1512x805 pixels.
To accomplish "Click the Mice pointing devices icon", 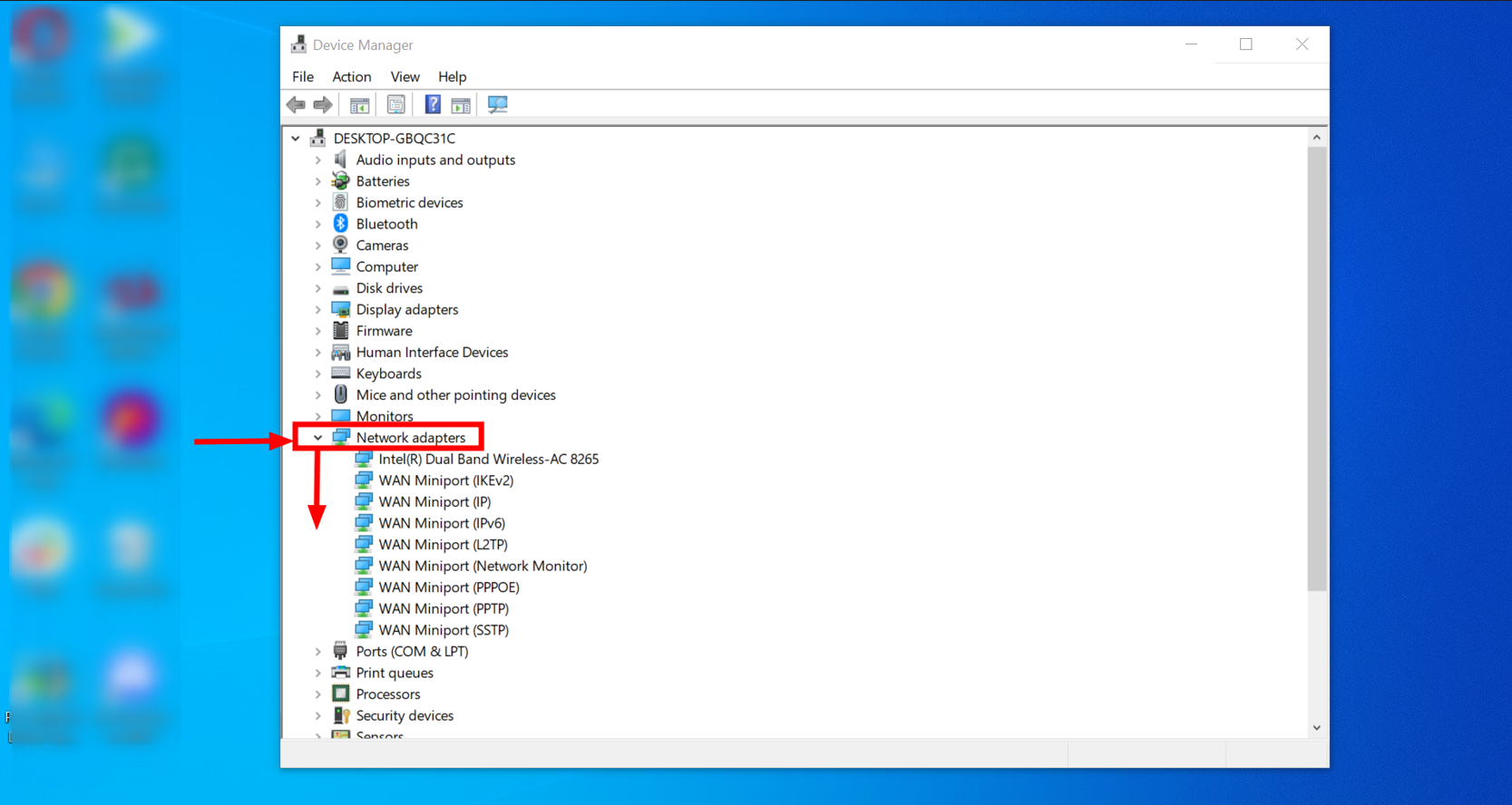I will 341,394.
